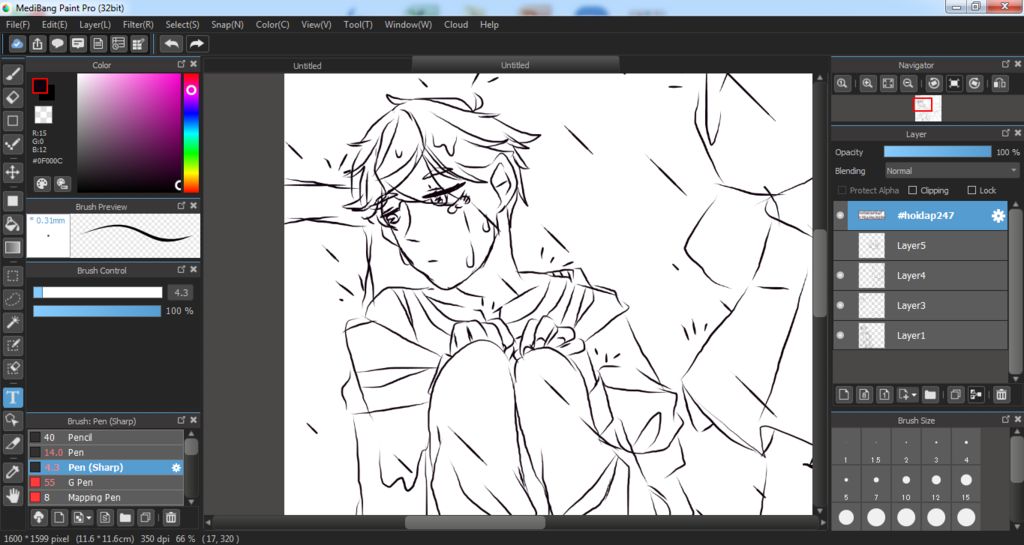1024x545 pixels.
Task: Click Navigator fit-to-screen icon
Action: 888,84
